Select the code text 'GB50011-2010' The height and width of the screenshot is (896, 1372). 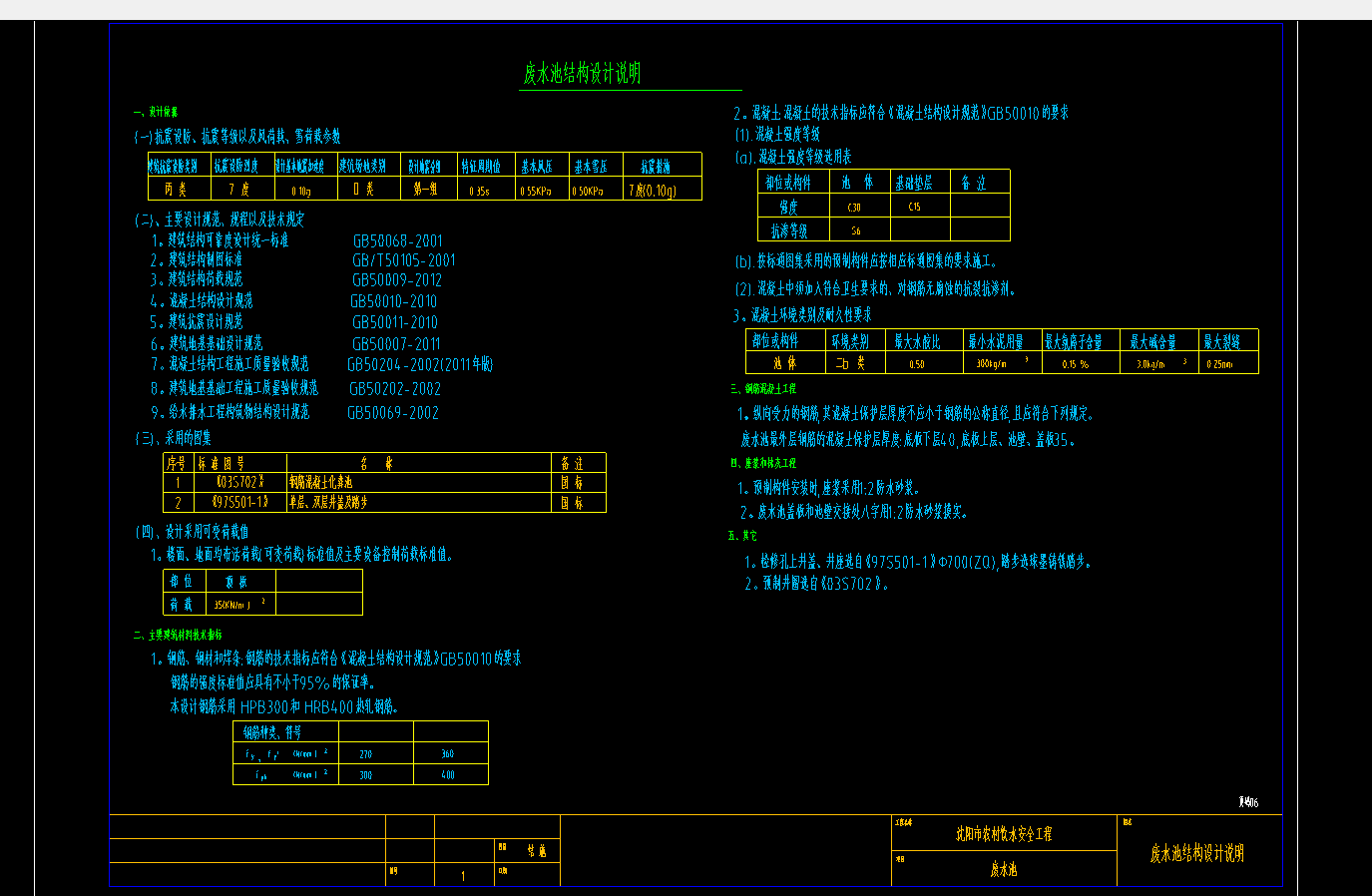[x=395, y=322]
